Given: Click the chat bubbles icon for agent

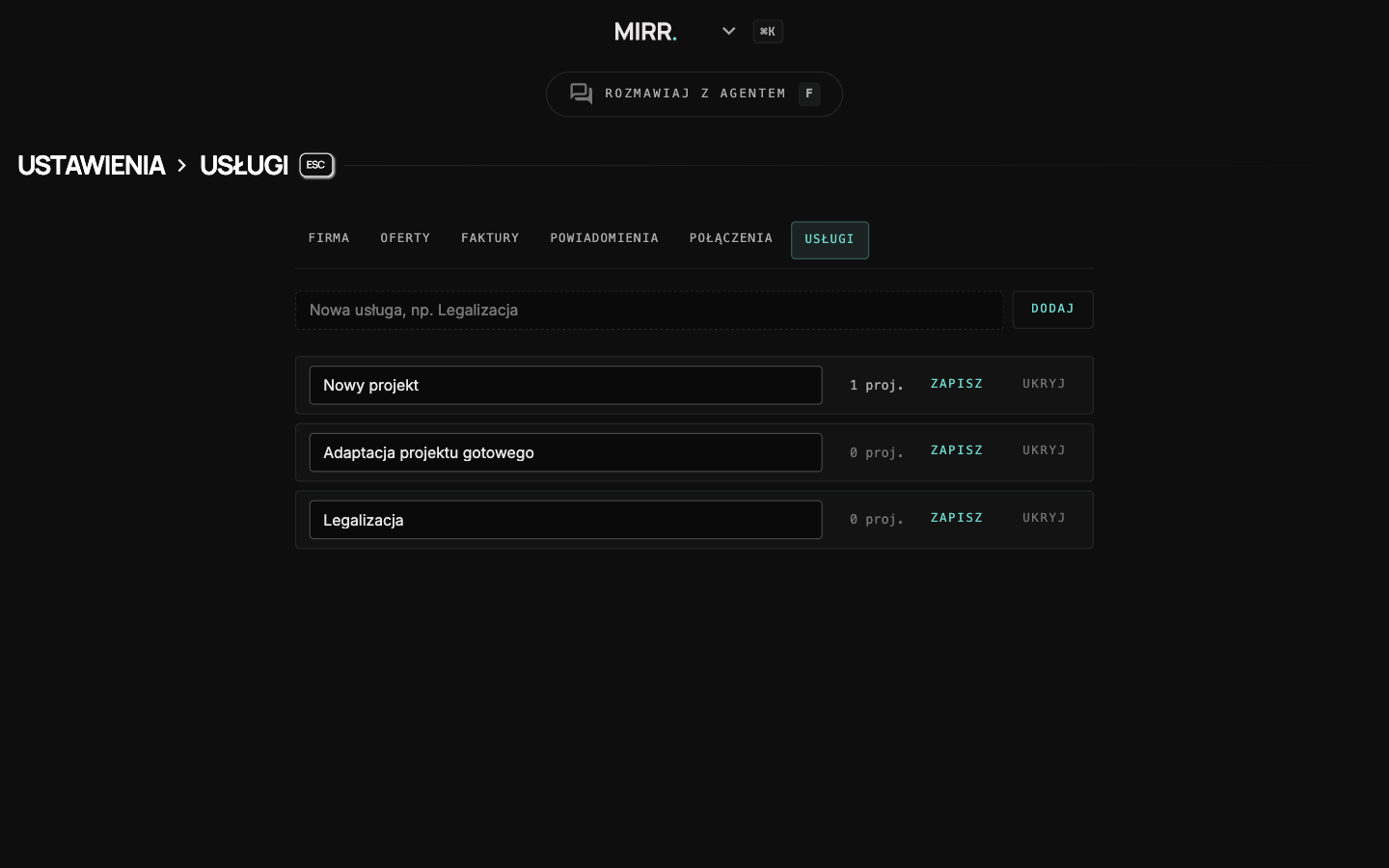Looking at the screenshot, I should pyautogui.click(x=581, y=94).
